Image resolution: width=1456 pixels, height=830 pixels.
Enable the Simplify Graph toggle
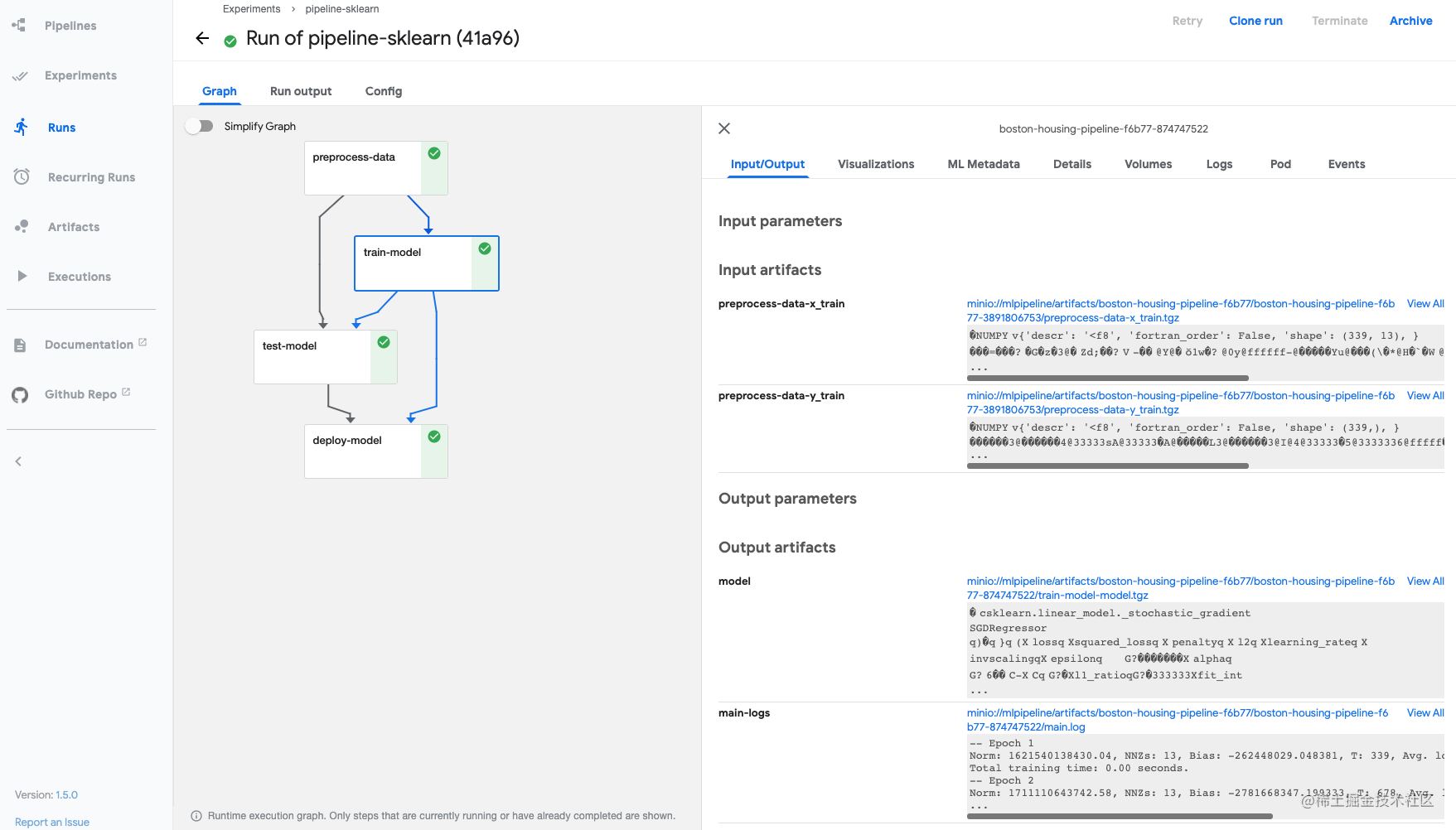199,126
